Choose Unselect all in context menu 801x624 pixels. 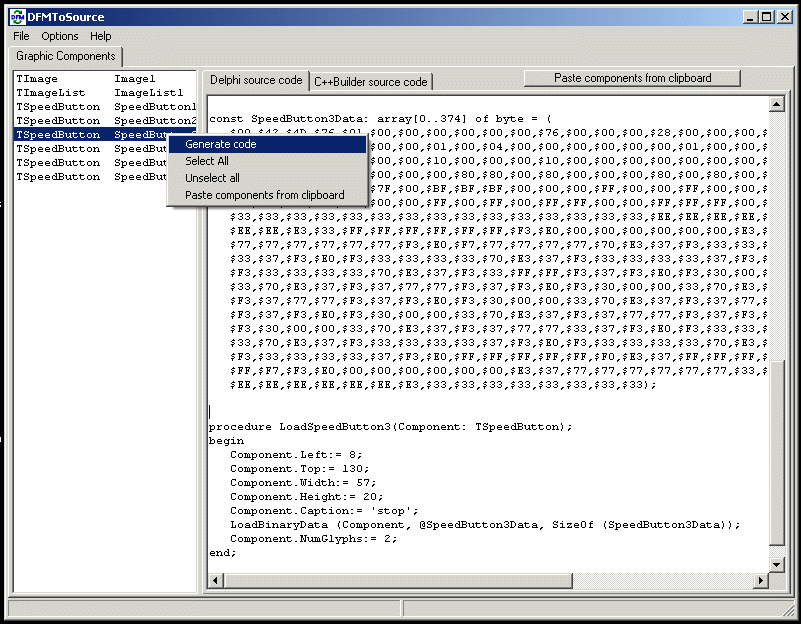[x=267, y=178]
